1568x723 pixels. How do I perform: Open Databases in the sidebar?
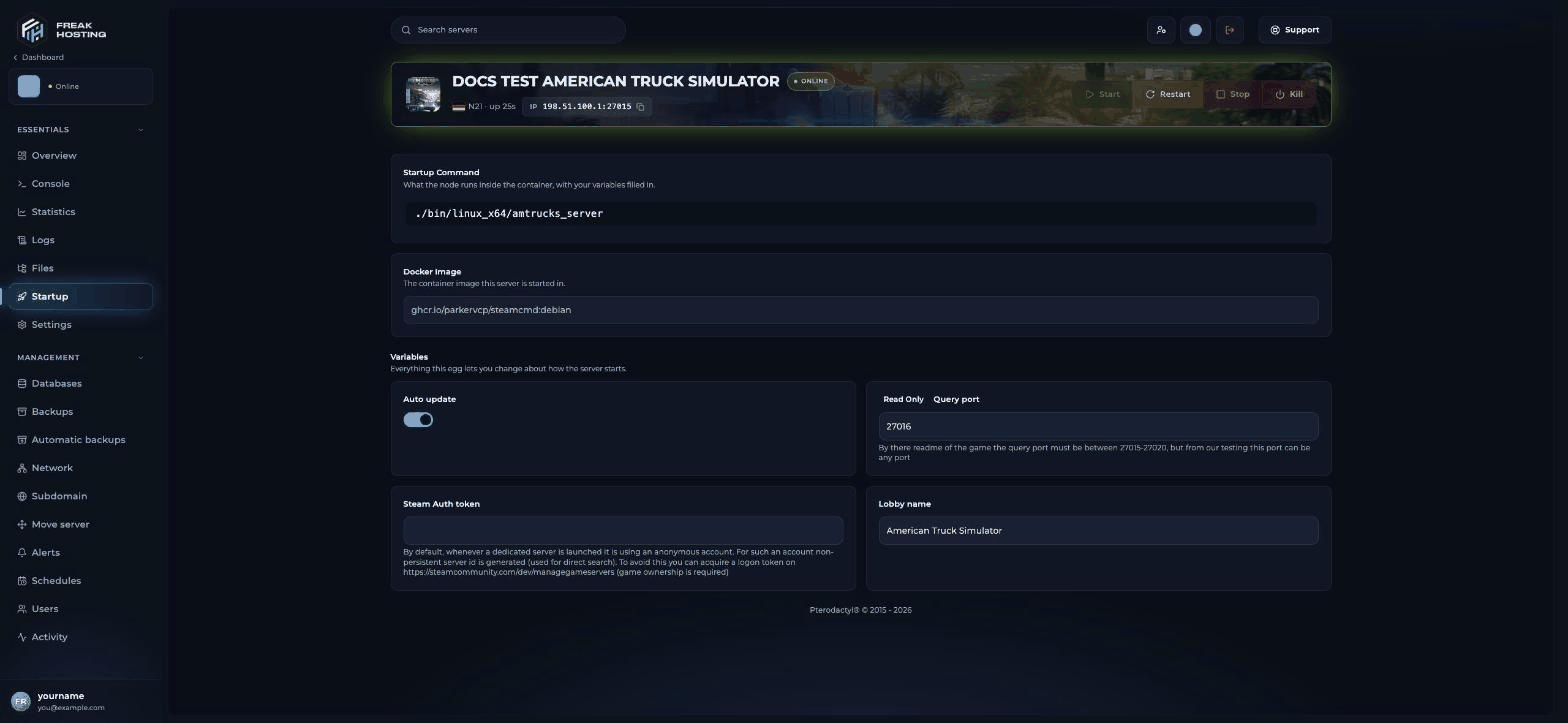pos(80,384)
